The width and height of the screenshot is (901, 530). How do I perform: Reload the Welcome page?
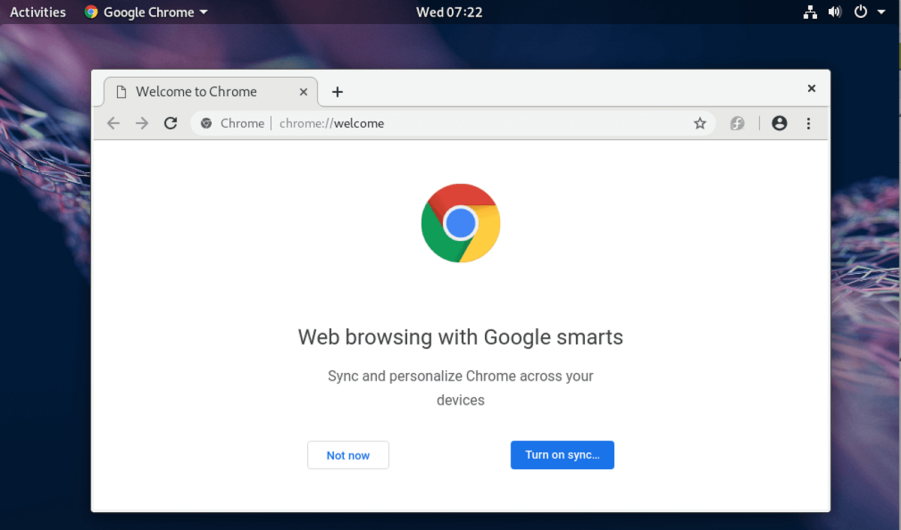[171, 123]
